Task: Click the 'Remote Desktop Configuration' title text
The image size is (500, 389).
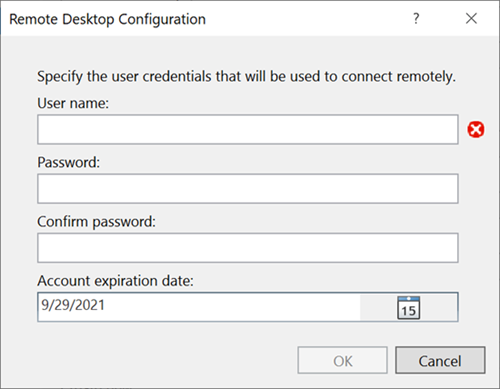Action: [x=107, y=19]
